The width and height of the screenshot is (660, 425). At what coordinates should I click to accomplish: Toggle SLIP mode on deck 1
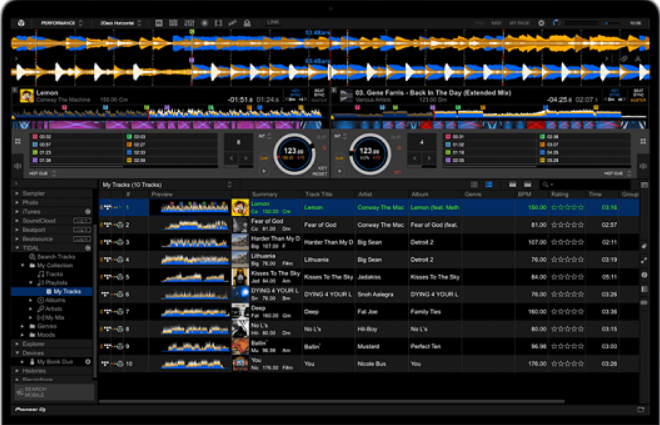(x=321, y=137)
